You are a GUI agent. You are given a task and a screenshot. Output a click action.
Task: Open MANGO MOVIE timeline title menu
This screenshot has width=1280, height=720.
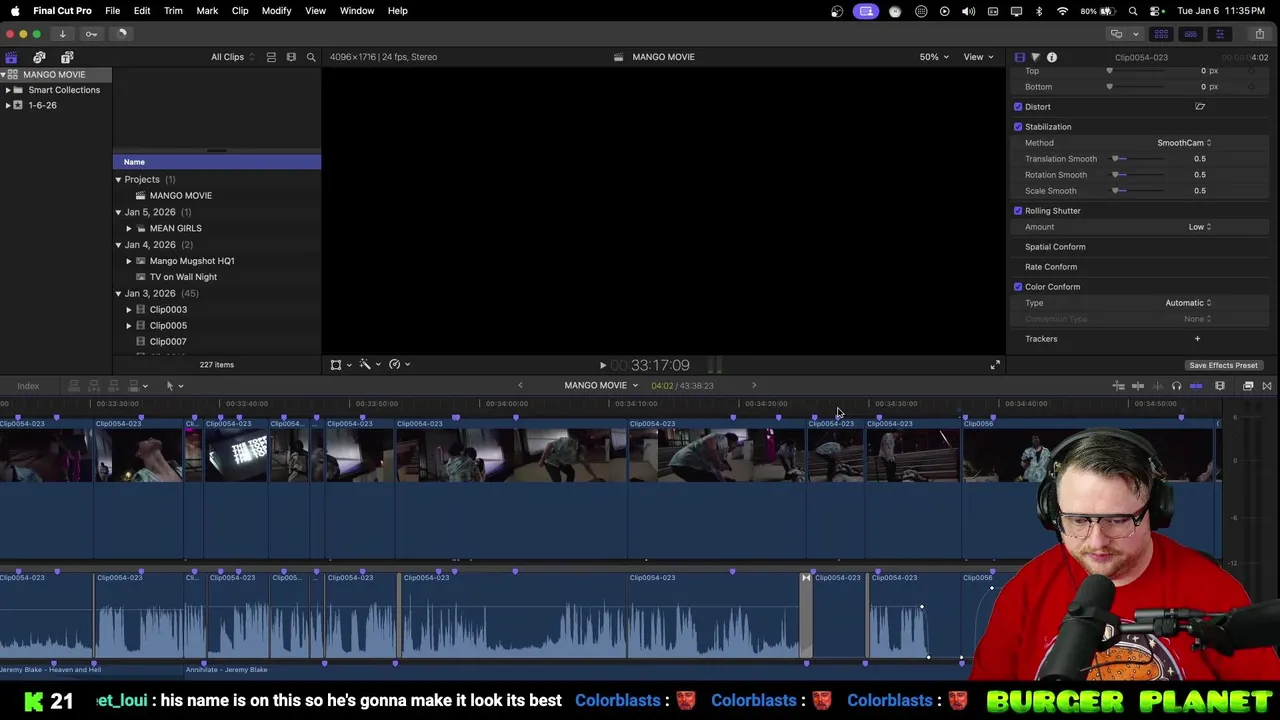point(600,386)
